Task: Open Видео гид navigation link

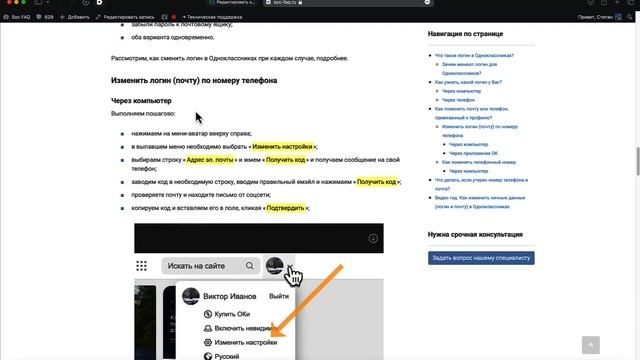Action: point(480,202)
